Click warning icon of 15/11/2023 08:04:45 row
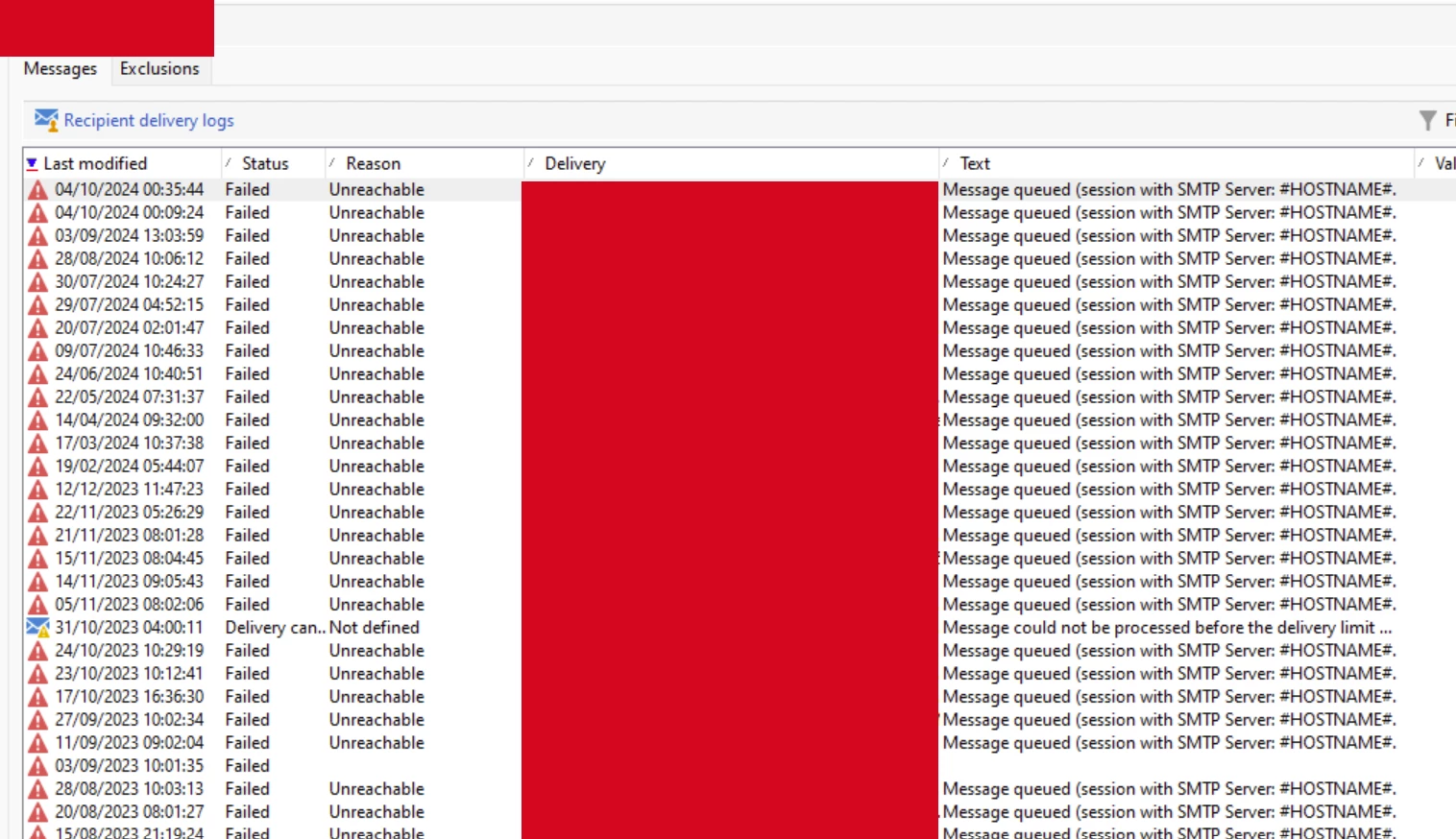This screenshot has height=839, width=1456. [37, 559]
